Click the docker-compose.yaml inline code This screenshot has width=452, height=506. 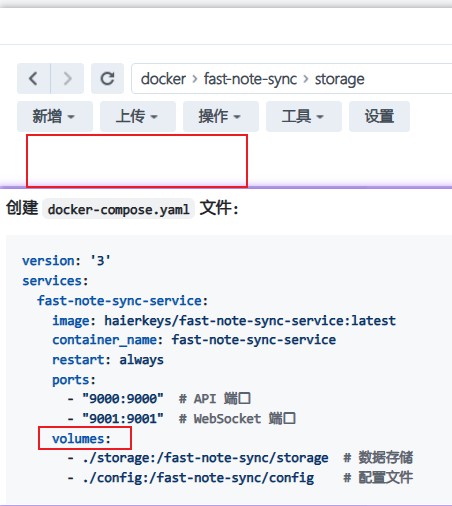[119, 210]
